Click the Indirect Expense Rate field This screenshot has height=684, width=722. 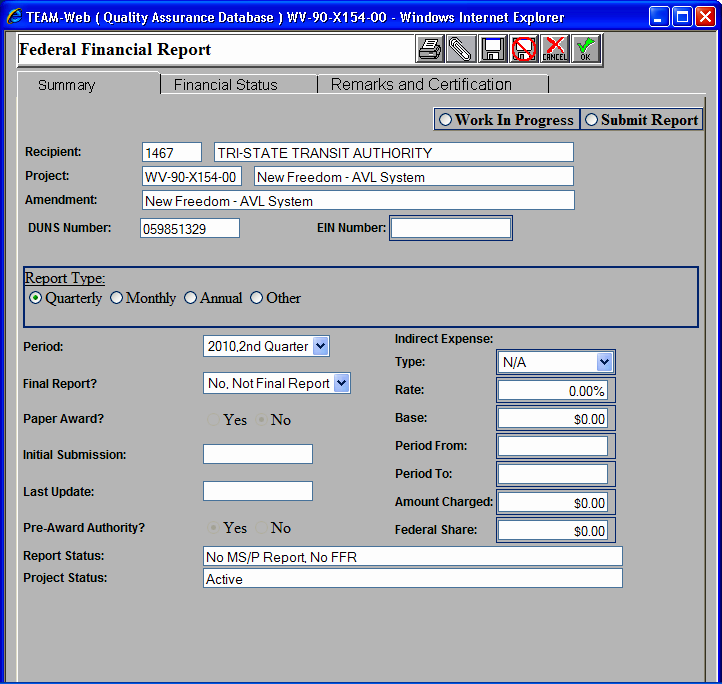552,390
